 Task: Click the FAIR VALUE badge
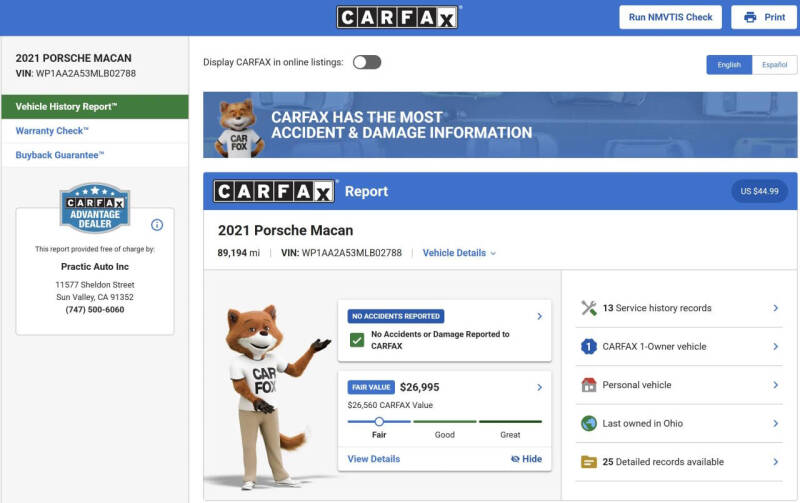[371, 387]
